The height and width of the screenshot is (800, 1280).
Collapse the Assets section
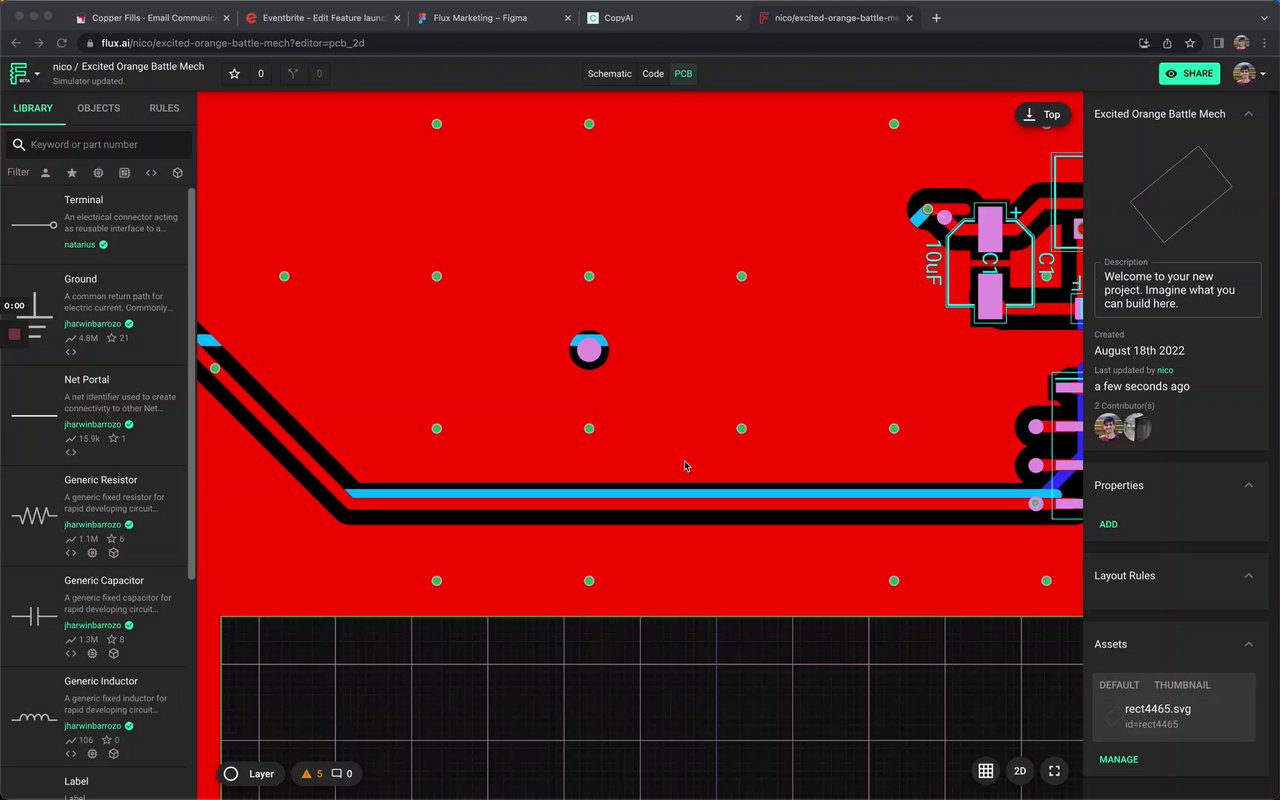point(1248,645)
